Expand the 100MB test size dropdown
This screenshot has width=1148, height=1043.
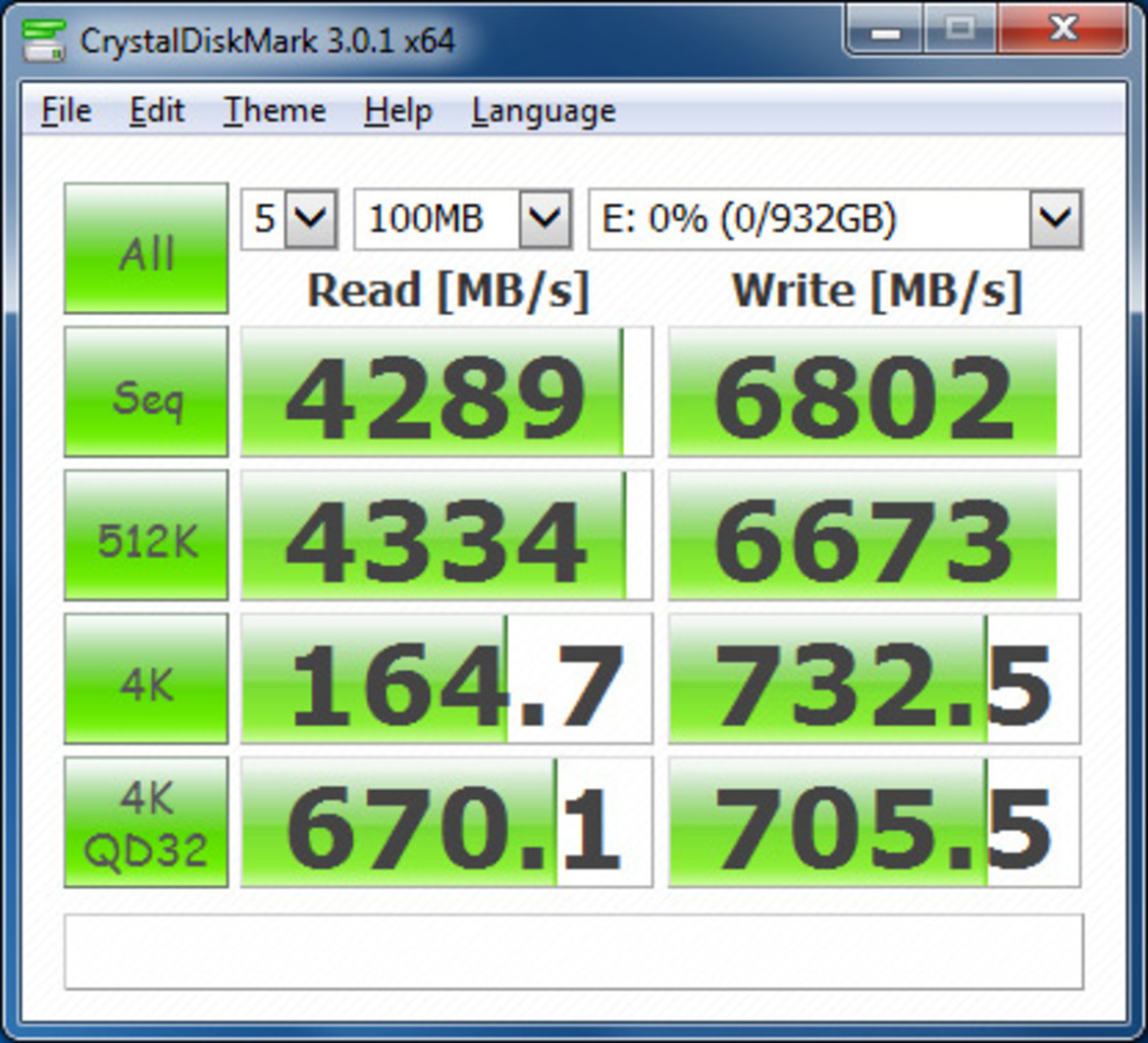coord(545,219)
